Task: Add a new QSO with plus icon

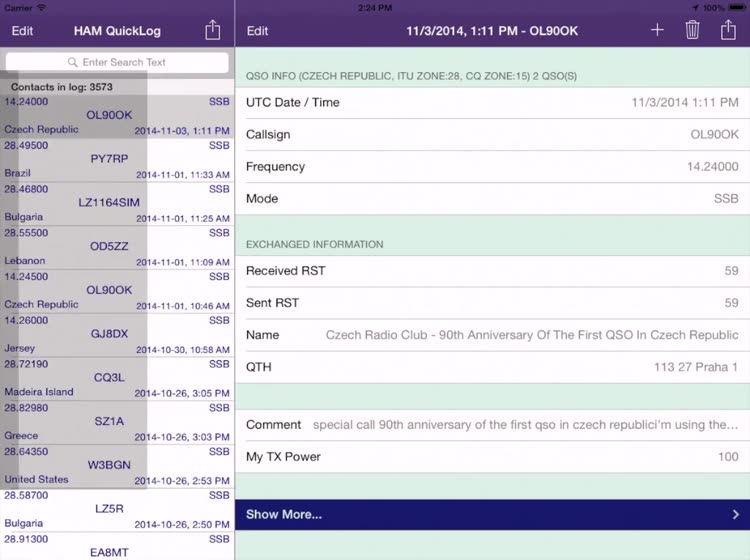Action: point(657,30)
